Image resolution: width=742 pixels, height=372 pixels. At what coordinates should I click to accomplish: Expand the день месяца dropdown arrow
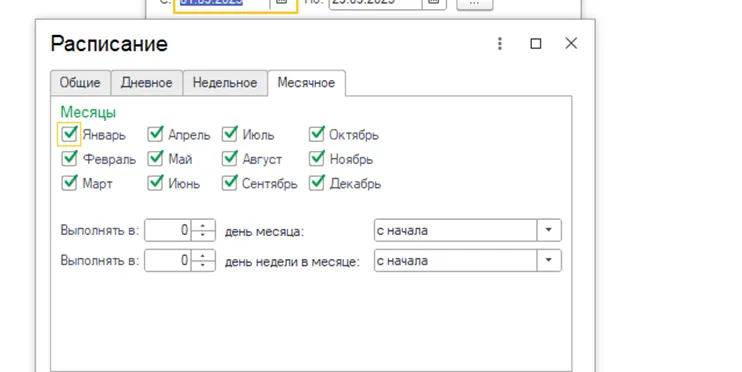(549, 230)
